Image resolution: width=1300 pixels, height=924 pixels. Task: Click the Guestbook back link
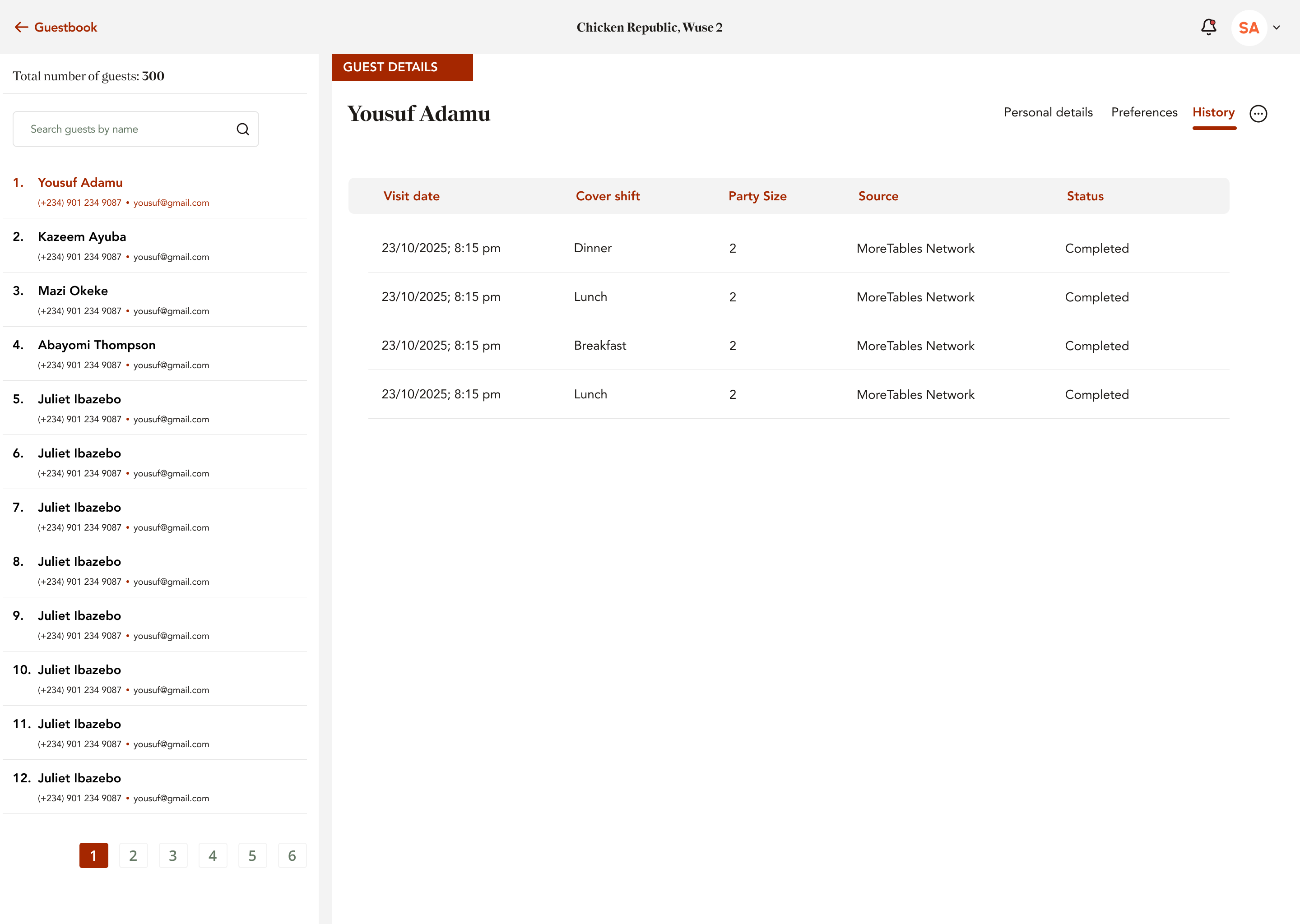pyautogui.click(x=56, y=28)
